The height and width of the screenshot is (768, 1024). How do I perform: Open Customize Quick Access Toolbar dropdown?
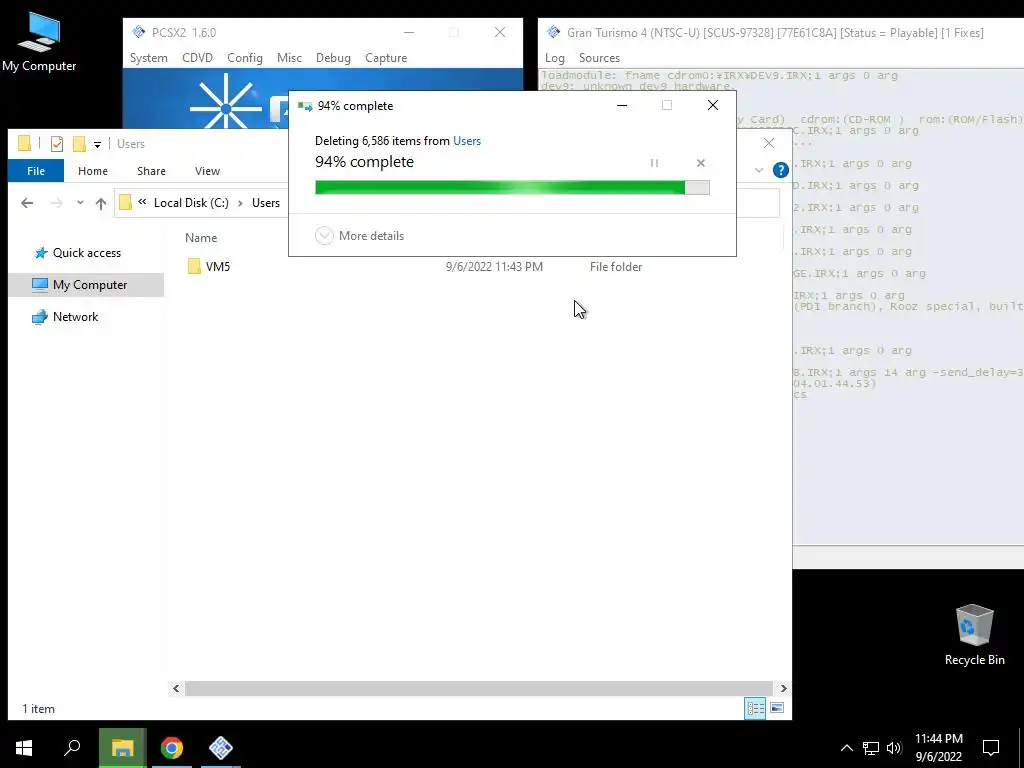(97, 144)
